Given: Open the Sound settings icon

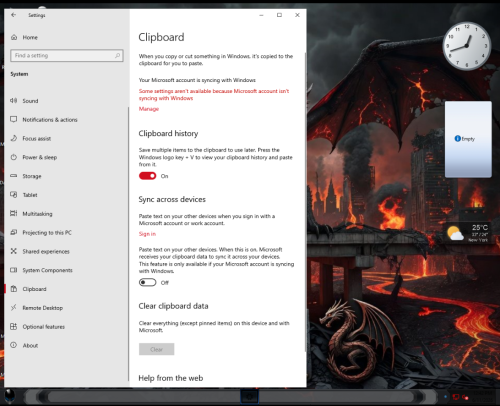Looking at the screenshot, I should [x=14, y=101].
